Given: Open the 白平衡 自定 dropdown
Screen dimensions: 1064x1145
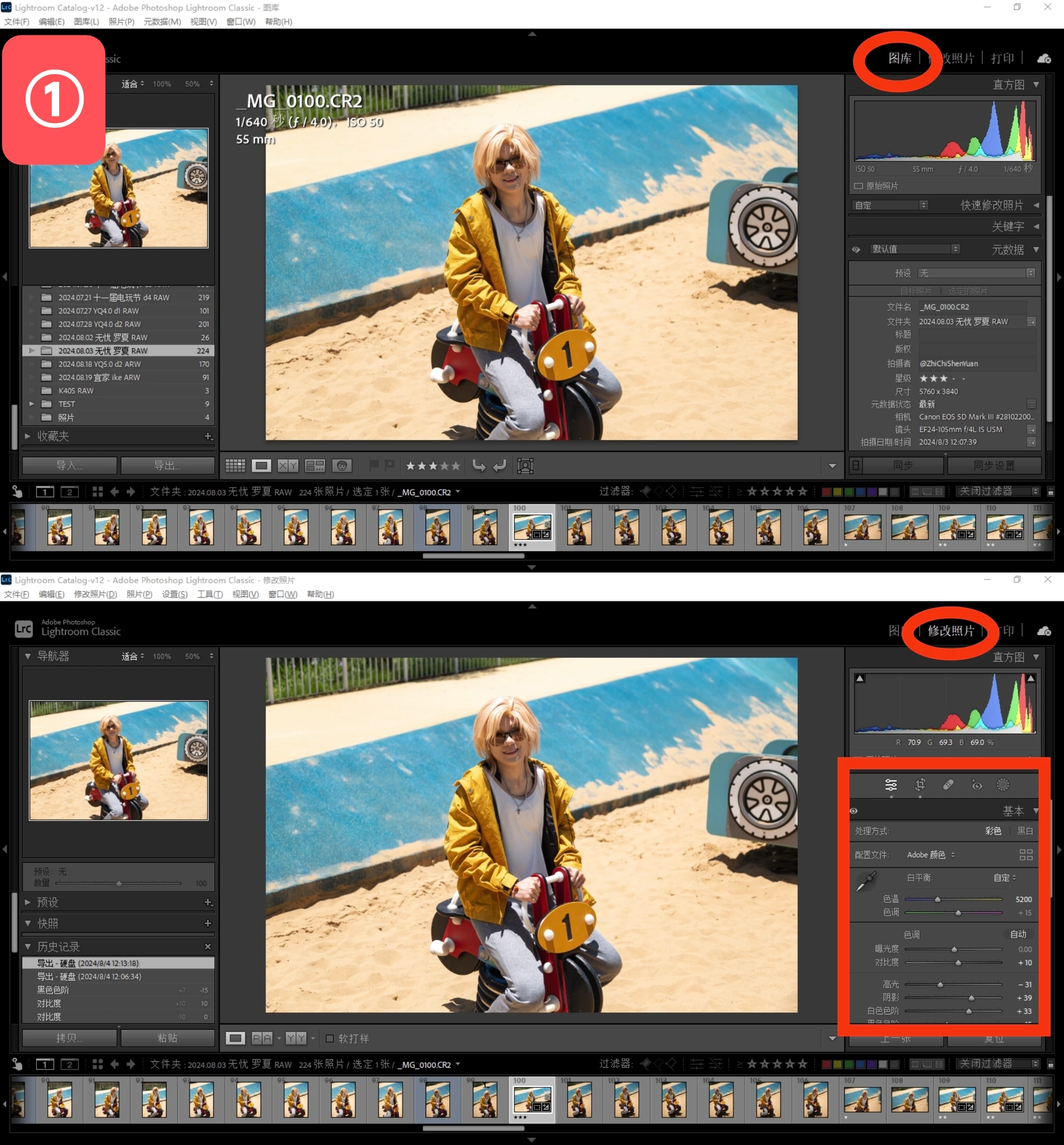Looking at the screenshot, I should (x=1005, y=878).
